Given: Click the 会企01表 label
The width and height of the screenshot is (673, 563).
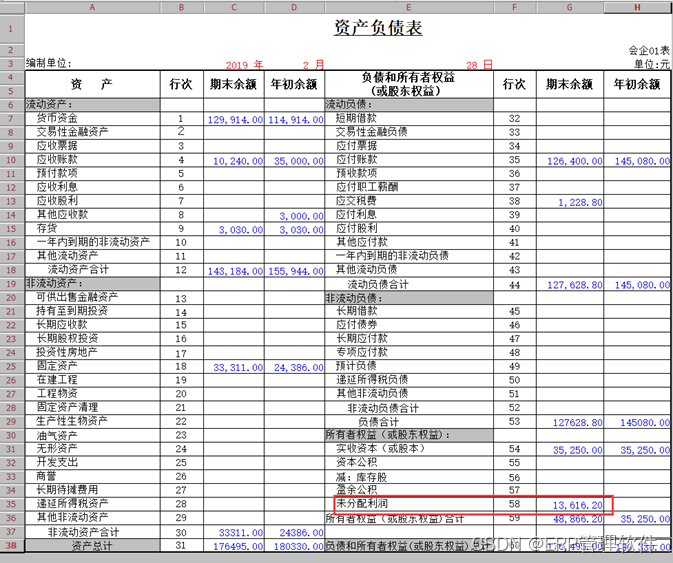Looking at the screenshot, I should (649, 51).
